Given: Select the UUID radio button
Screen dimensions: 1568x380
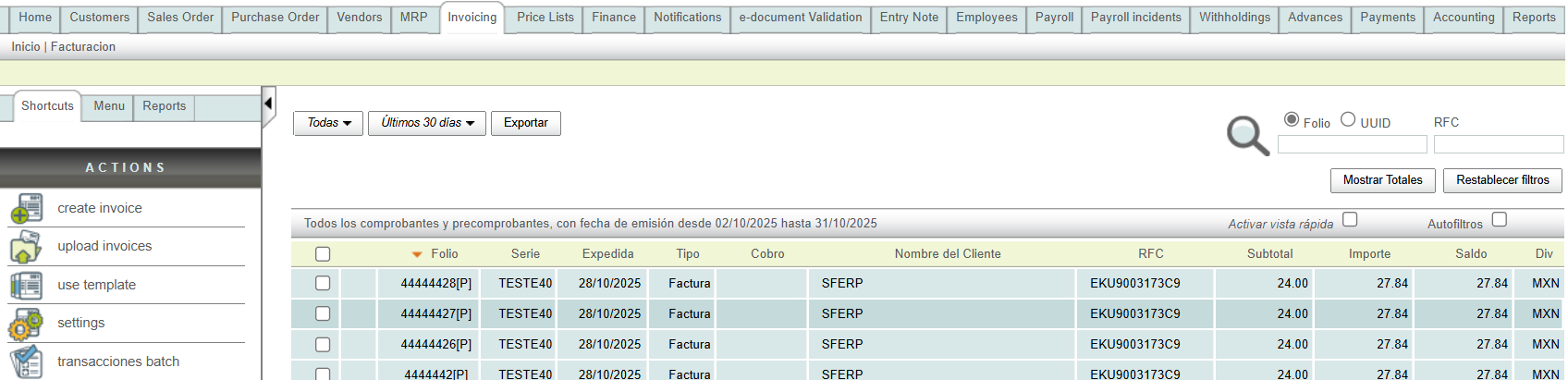Looking at the screenshot, I should 1348,119.
